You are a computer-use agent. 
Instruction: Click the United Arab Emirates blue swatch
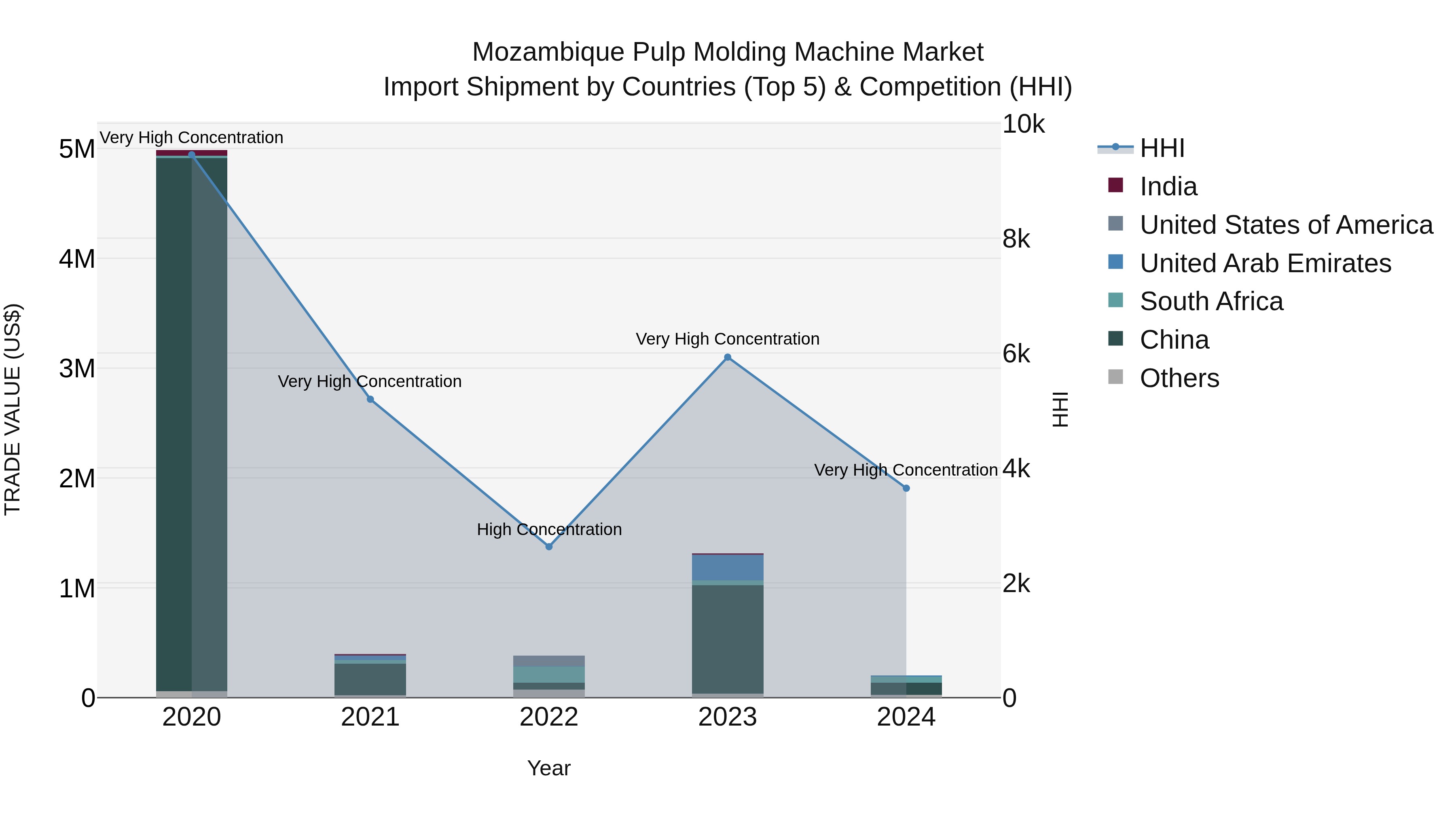tap(1116, 262)
